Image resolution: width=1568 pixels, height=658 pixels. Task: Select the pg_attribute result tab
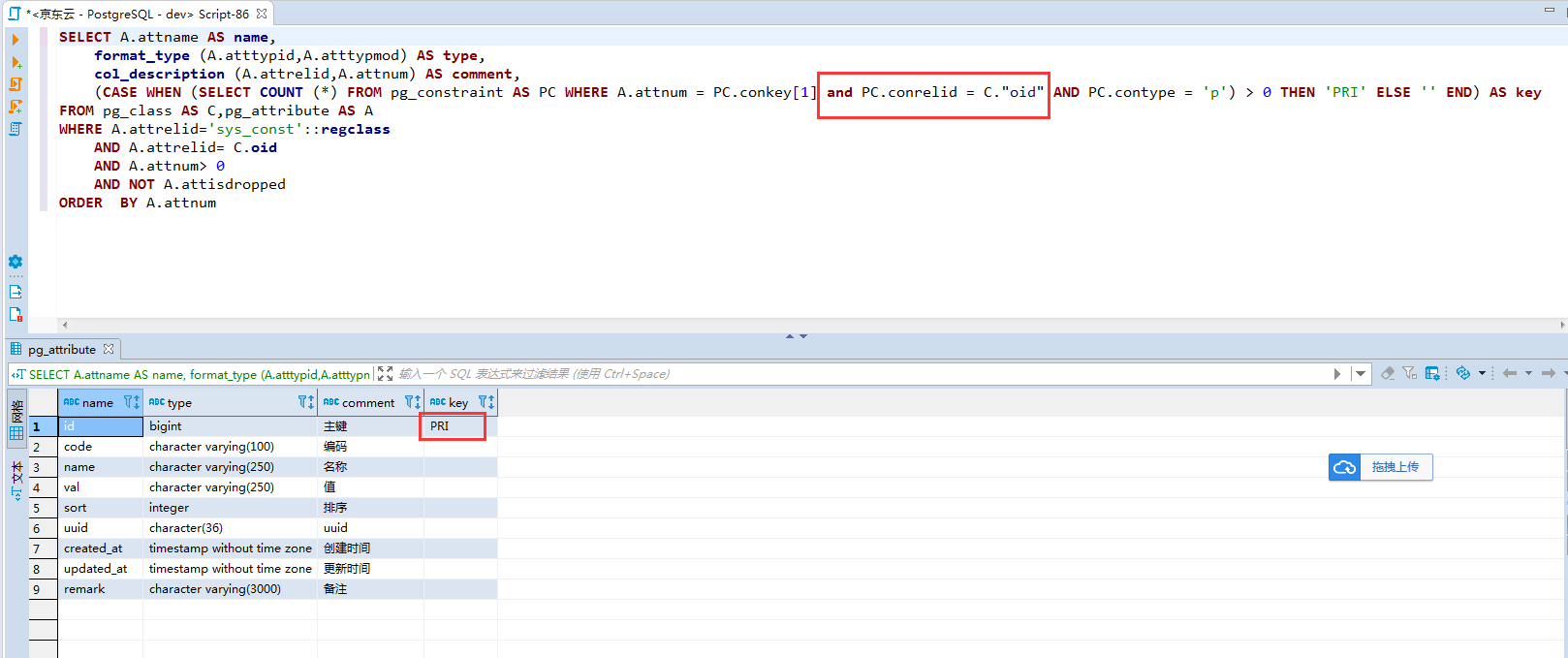coord(61,349)
